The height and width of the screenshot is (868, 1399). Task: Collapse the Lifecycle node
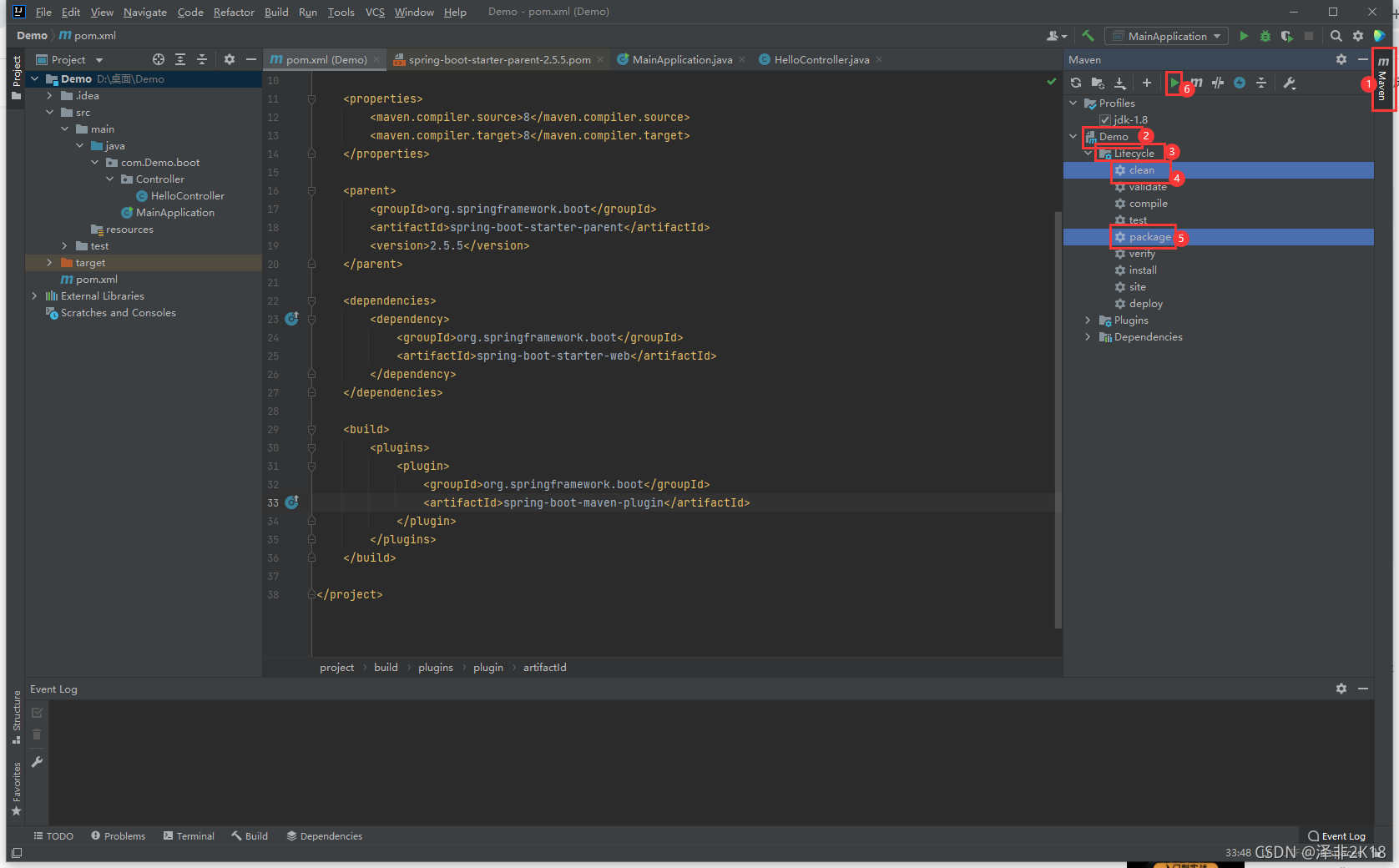click(x=1088, y=153)
